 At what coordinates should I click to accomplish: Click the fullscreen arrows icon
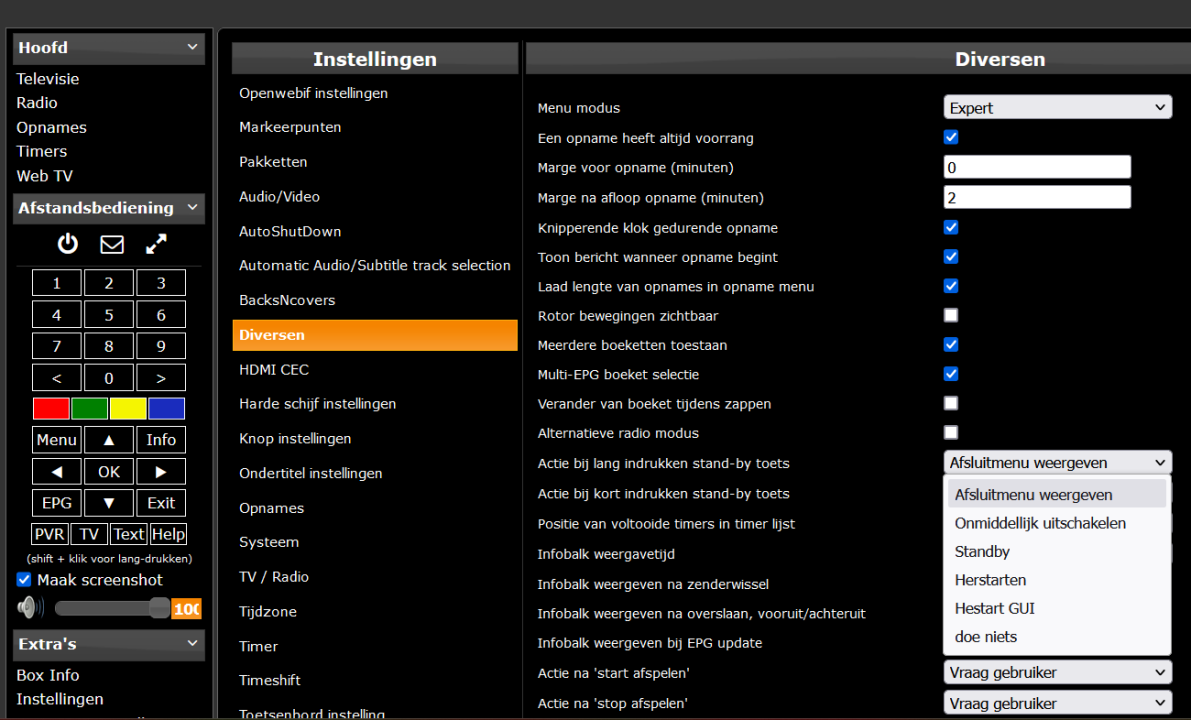[x=155, y=243]
